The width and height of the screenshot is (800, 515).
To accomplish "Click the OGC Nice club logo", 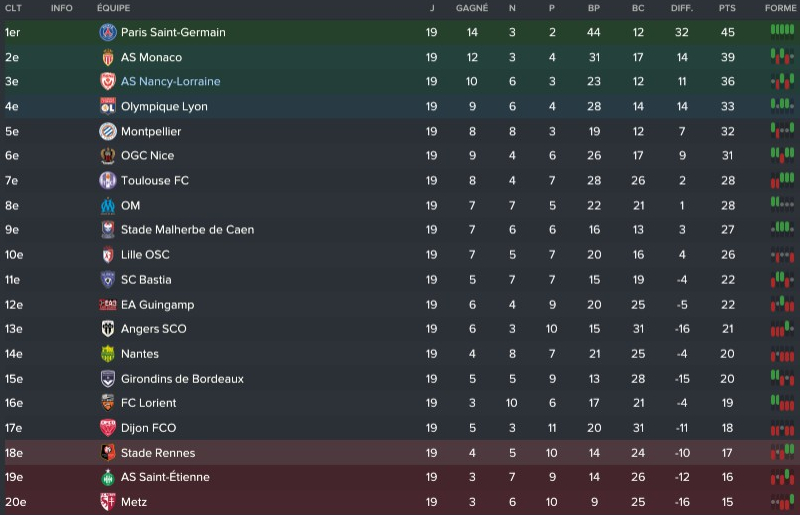I will point(108,155).
